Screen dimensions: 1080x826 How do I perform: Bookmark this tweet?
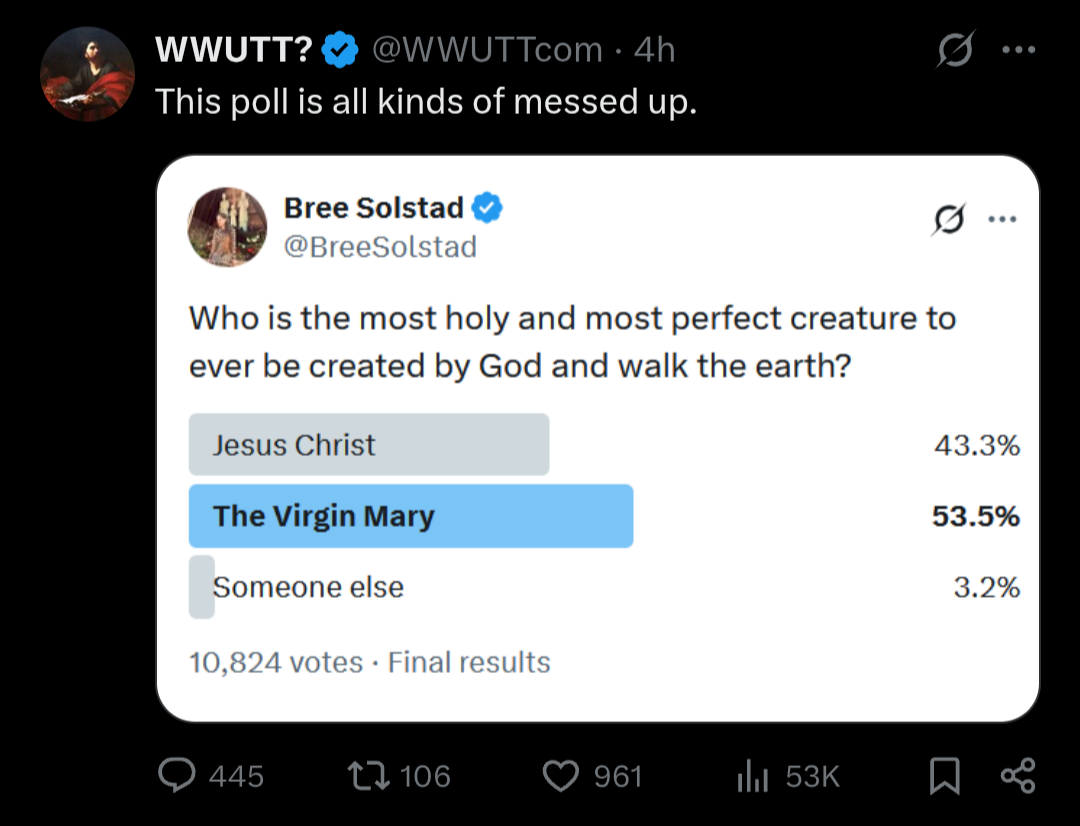click(943, 776)
